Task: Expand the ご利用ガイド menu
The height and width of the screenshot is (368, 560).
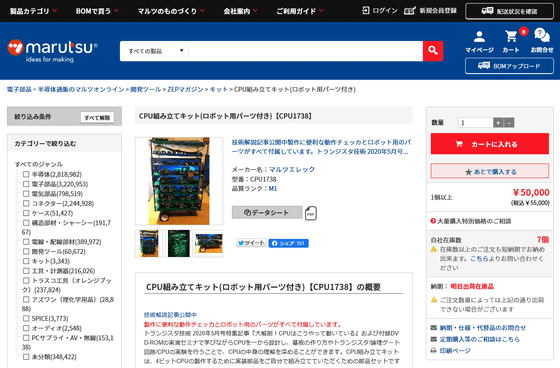Action: (x=300, y=11)
